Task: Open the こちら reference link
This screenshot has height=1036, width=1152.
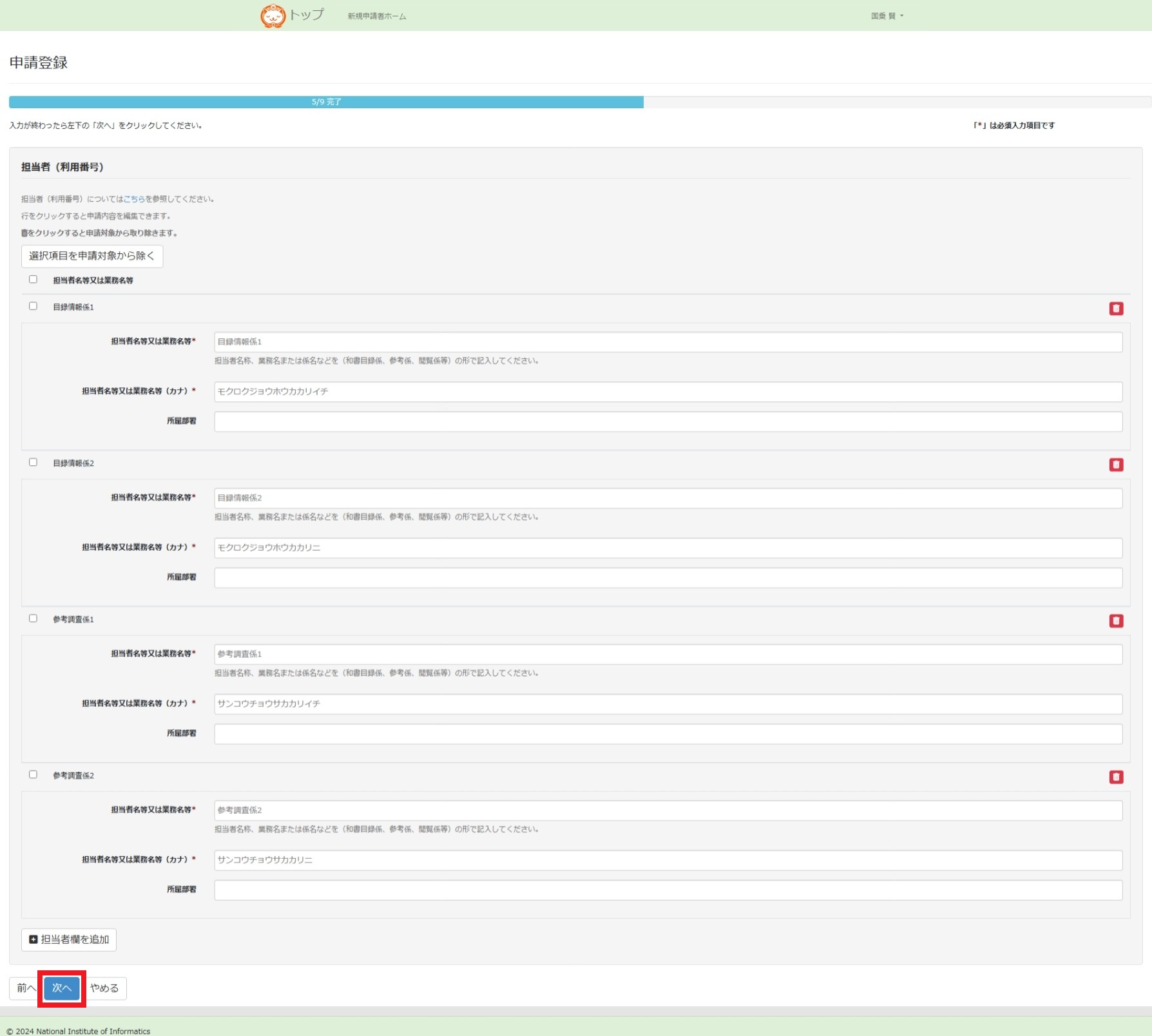Action: 134,199
